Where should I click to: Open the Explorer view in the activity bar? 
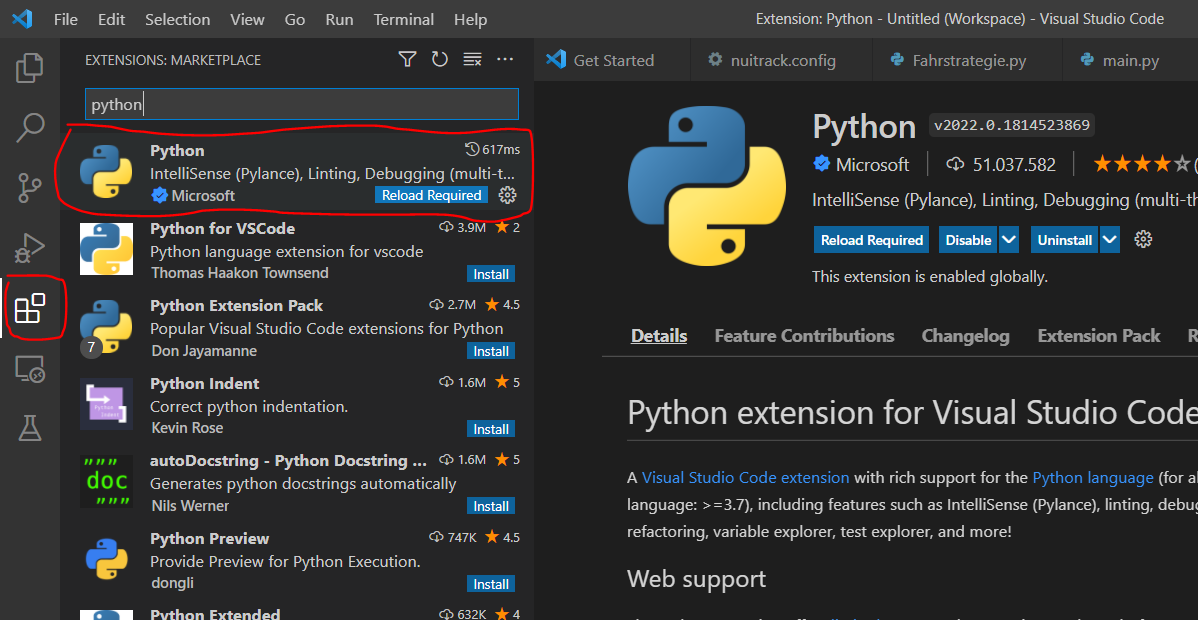pyautogui.click(x=29, y=68)
